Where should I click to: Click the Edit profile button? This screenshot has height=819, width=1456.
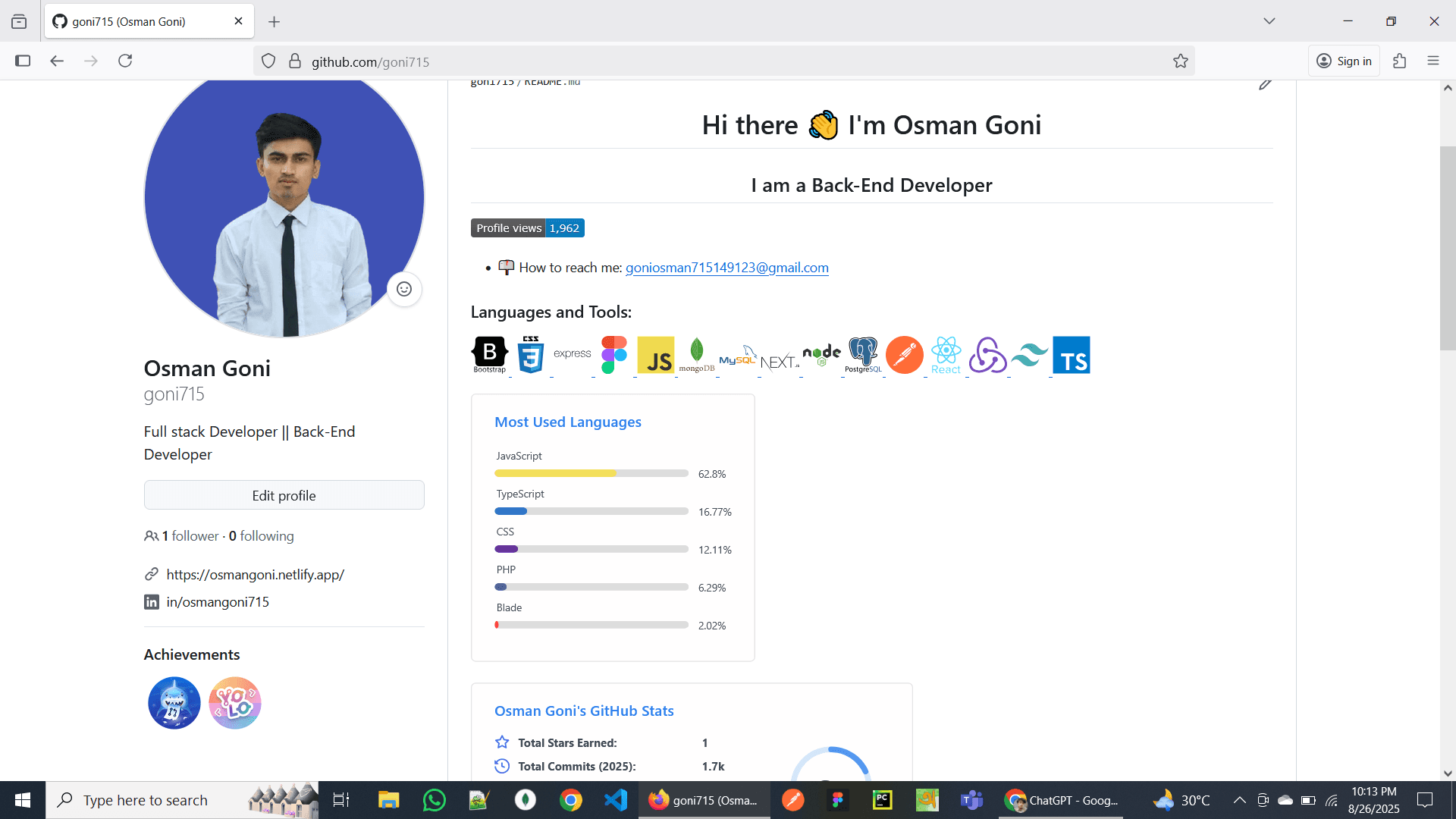point(284,495)
